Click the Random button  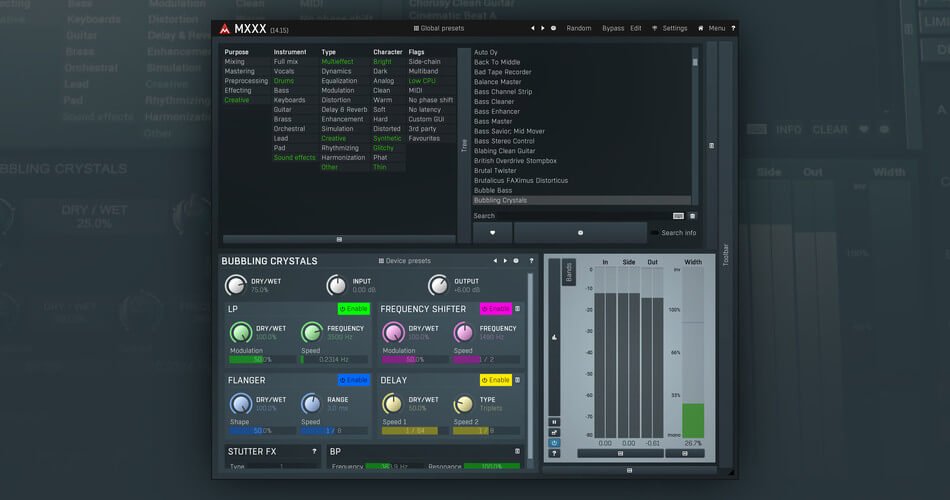tap(578, 28)
